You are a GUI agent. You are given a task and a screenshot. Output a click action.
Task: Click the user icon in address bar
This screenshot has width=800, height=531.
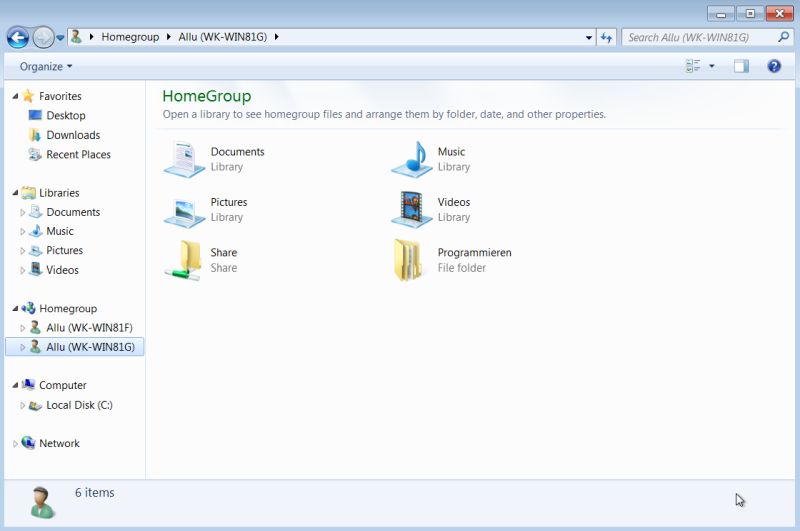tap(77, 37)
